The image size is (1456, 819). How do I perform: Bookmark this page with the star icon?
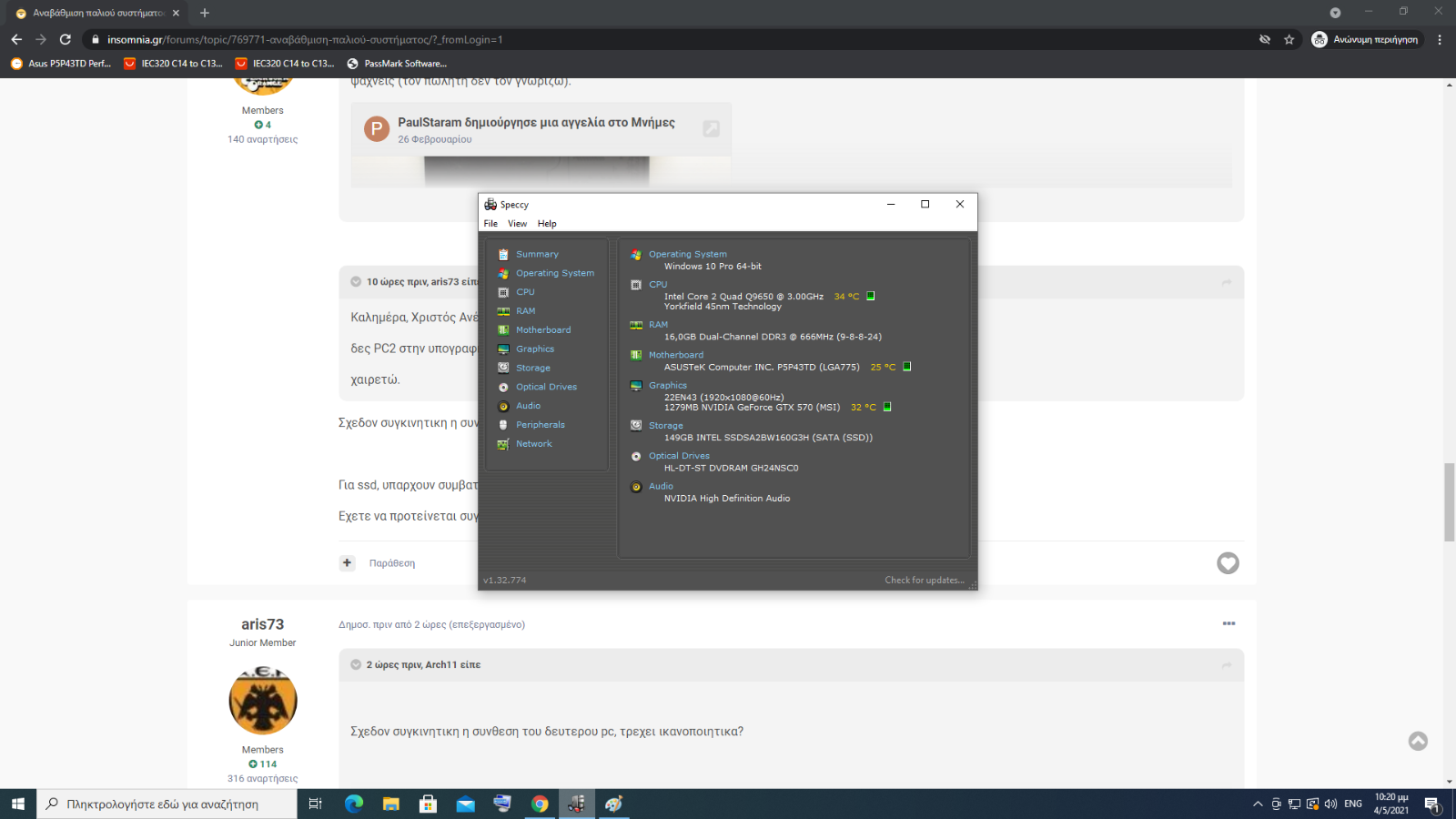[x=1289, y=39]
